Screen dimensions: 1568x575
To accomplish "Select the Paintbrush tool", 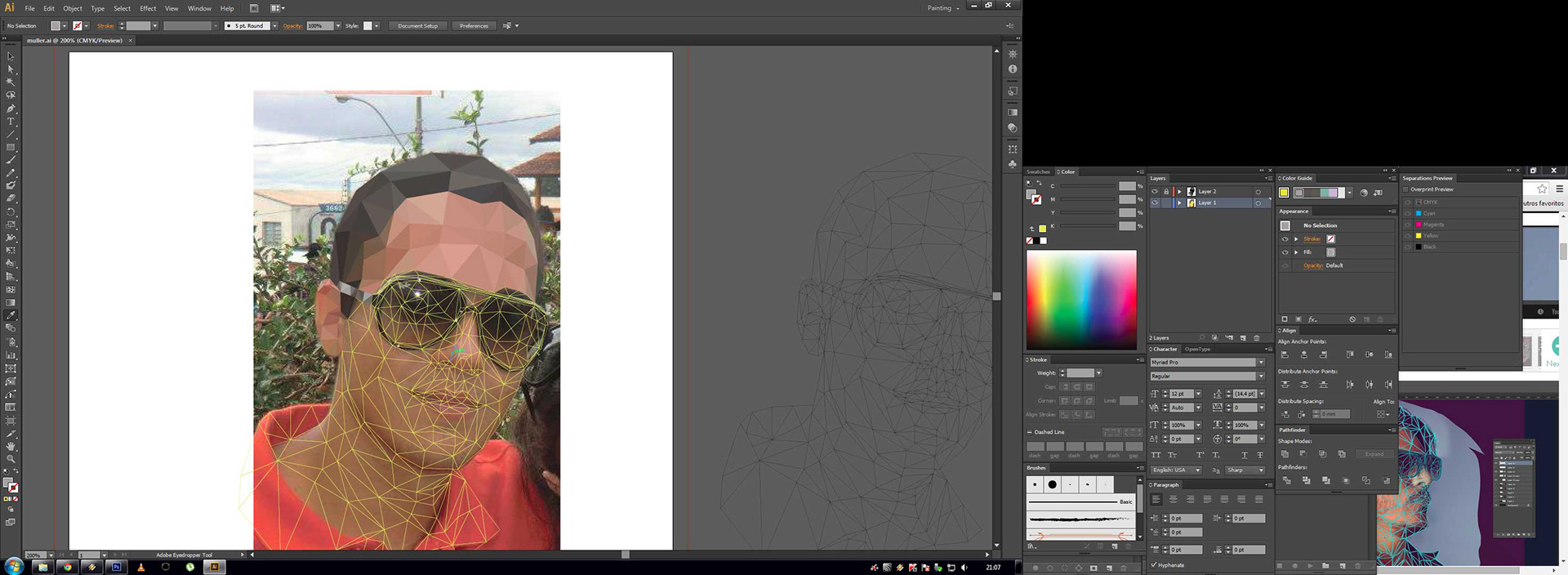I will tap(11, 161).
